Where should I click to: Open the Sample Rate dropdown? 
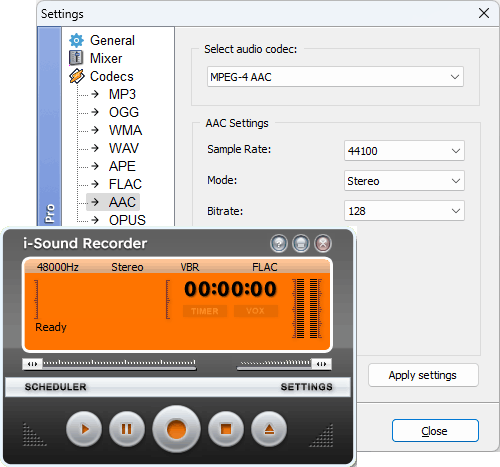pyautogui.click(x=404, y=151)
